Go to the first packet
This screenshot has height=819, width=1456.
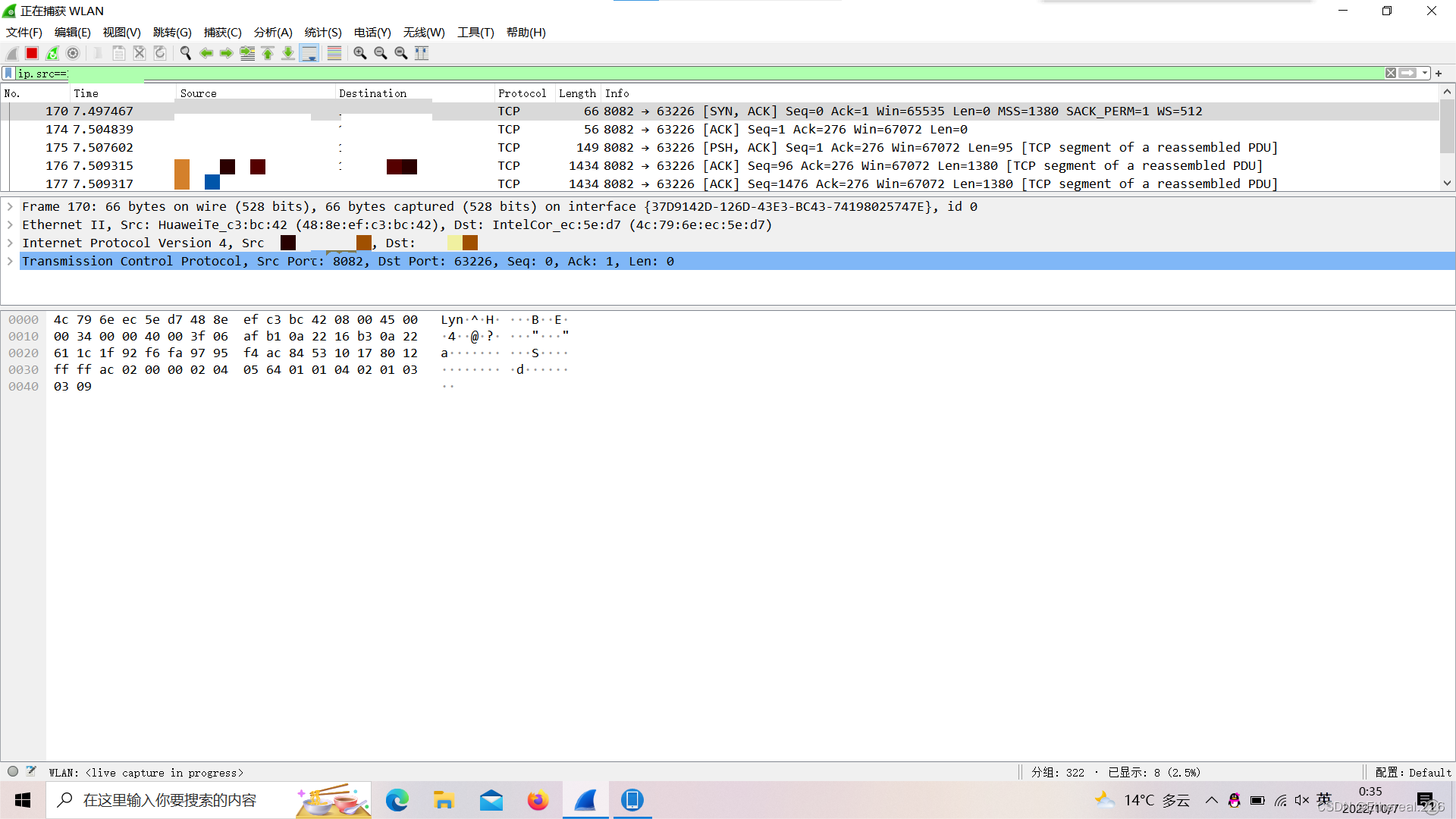click(268, 53)
